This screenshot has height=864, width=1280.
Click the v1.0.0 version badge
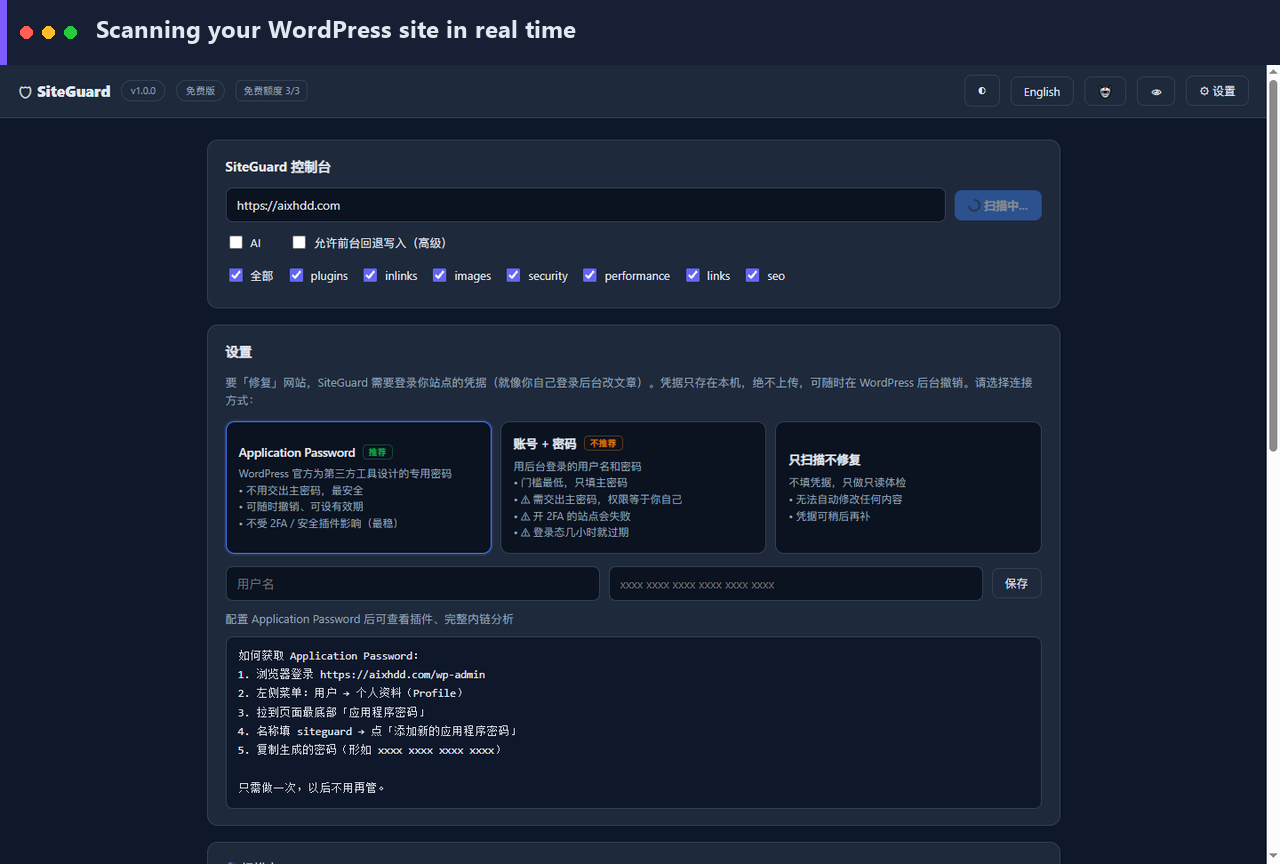pos(143,91)
